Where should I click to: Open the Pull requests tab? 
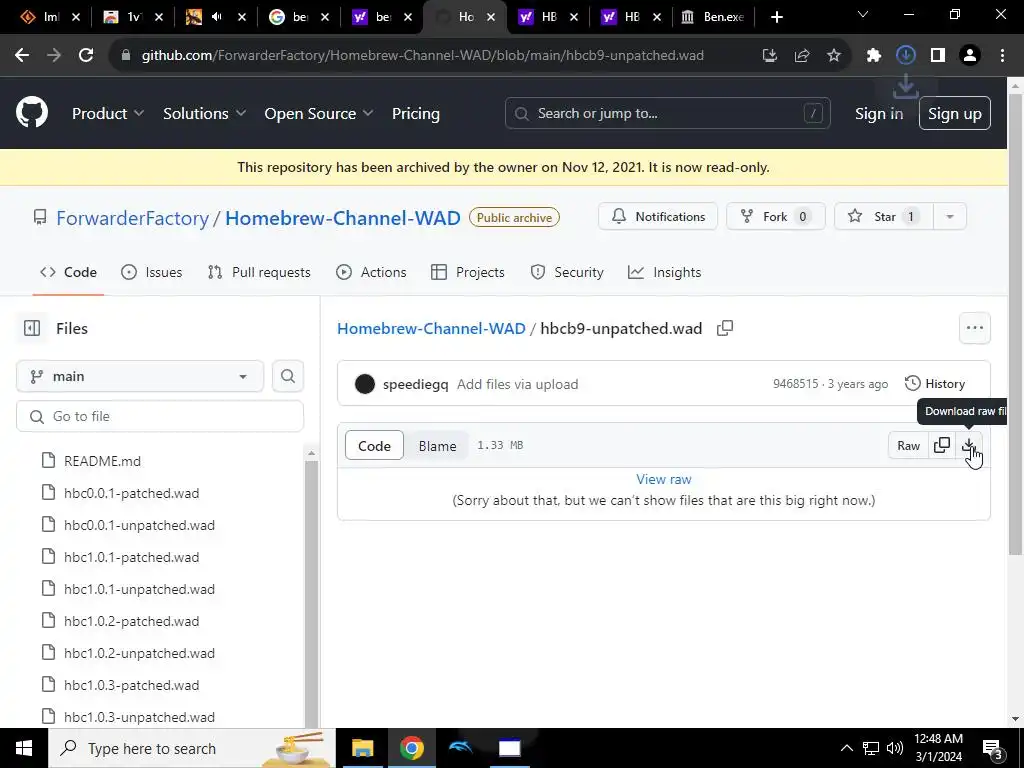(x=259, y=272)
